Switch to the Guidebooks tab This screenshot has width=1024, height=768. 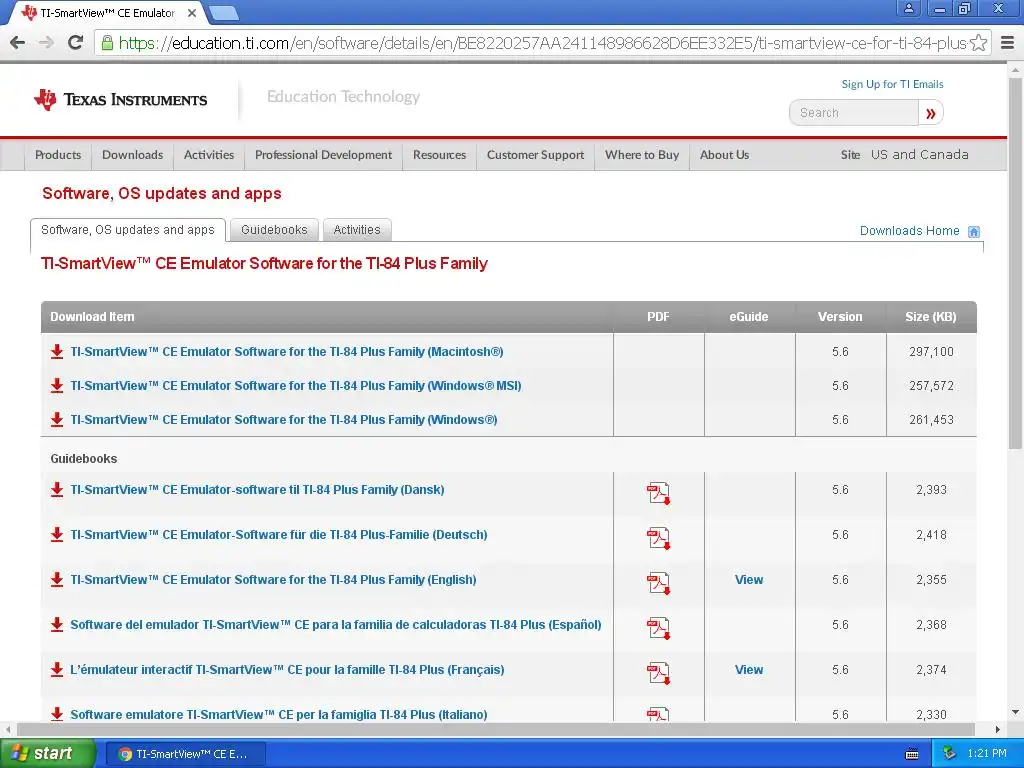coord(274,230)
